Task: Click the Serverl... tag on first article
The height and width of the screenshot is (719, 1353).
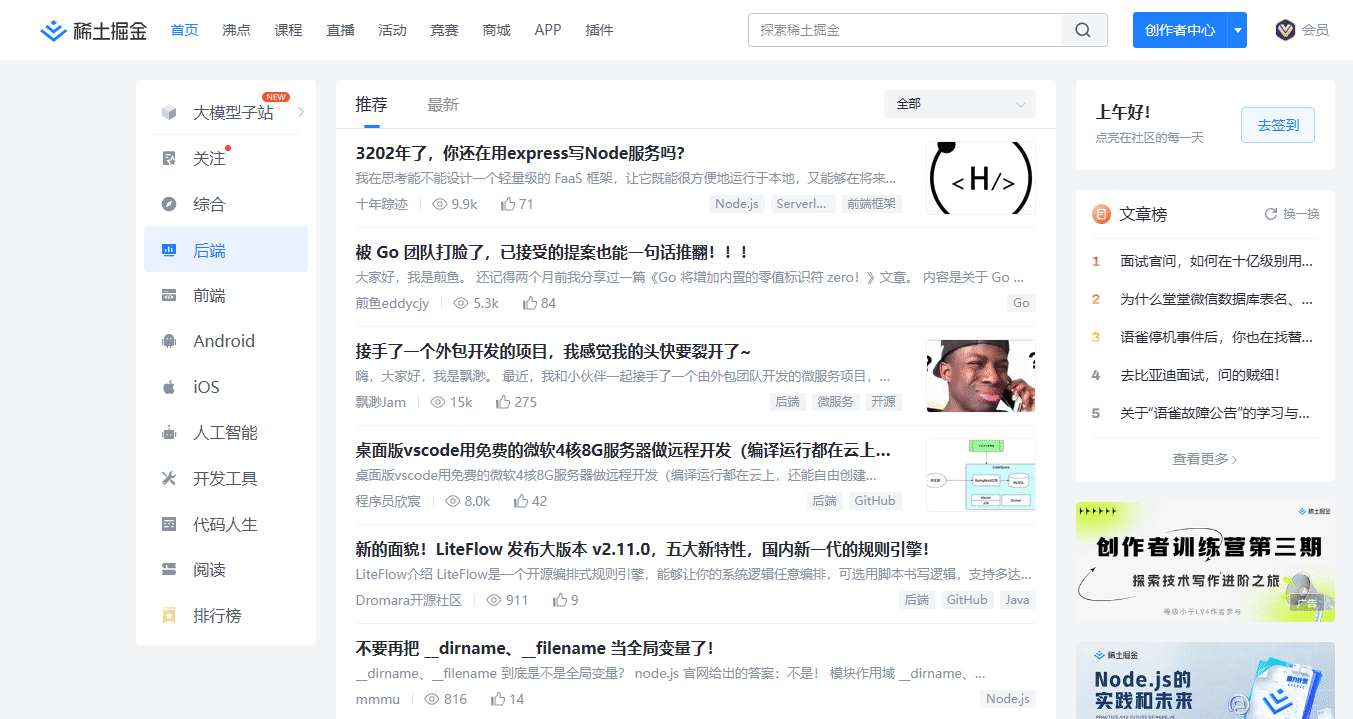Action: 802,204
